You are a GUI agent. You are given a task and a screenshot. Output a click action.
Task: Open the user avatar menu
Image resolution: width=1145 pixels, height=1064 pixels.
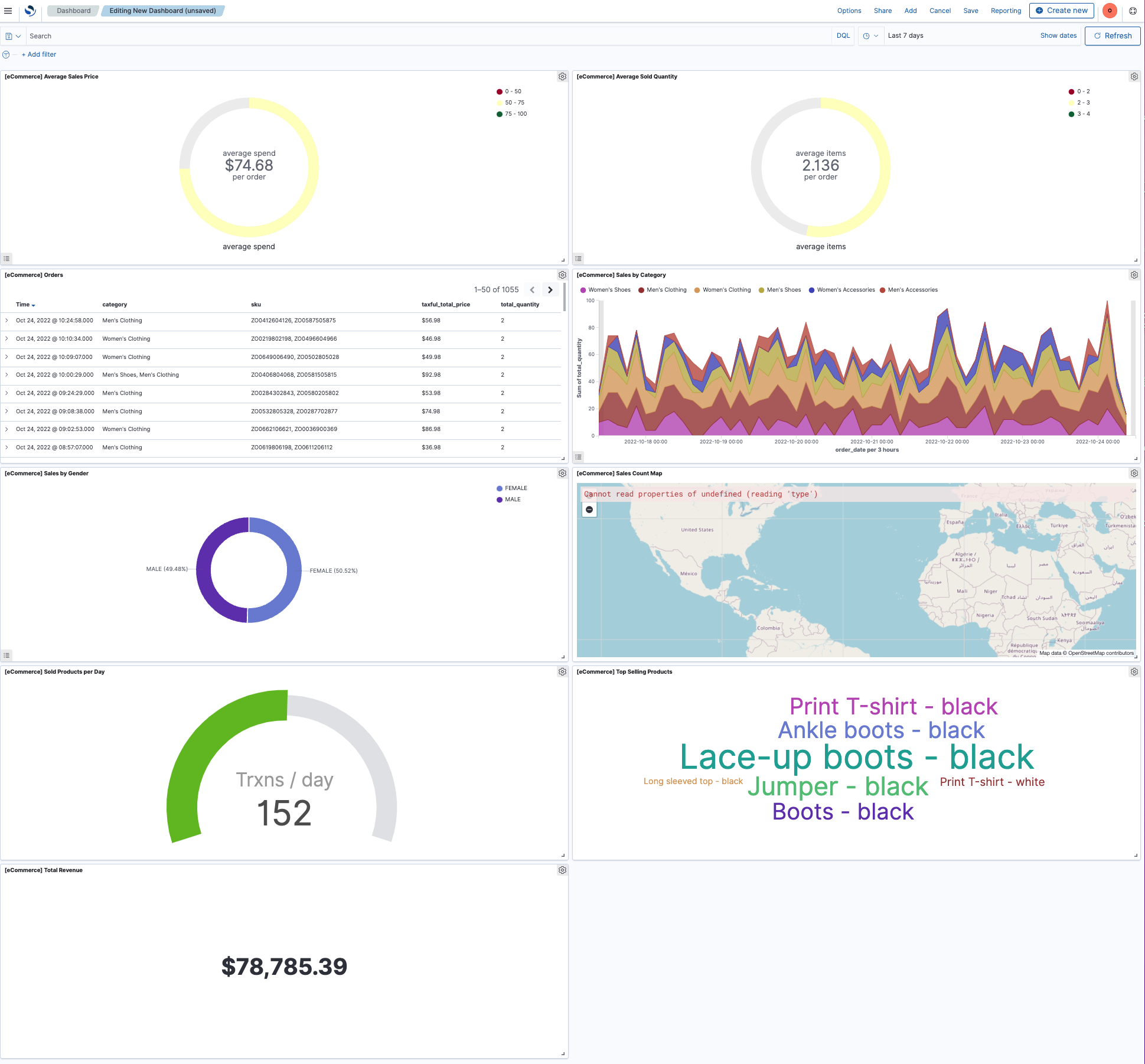[x=1110, y=11]
